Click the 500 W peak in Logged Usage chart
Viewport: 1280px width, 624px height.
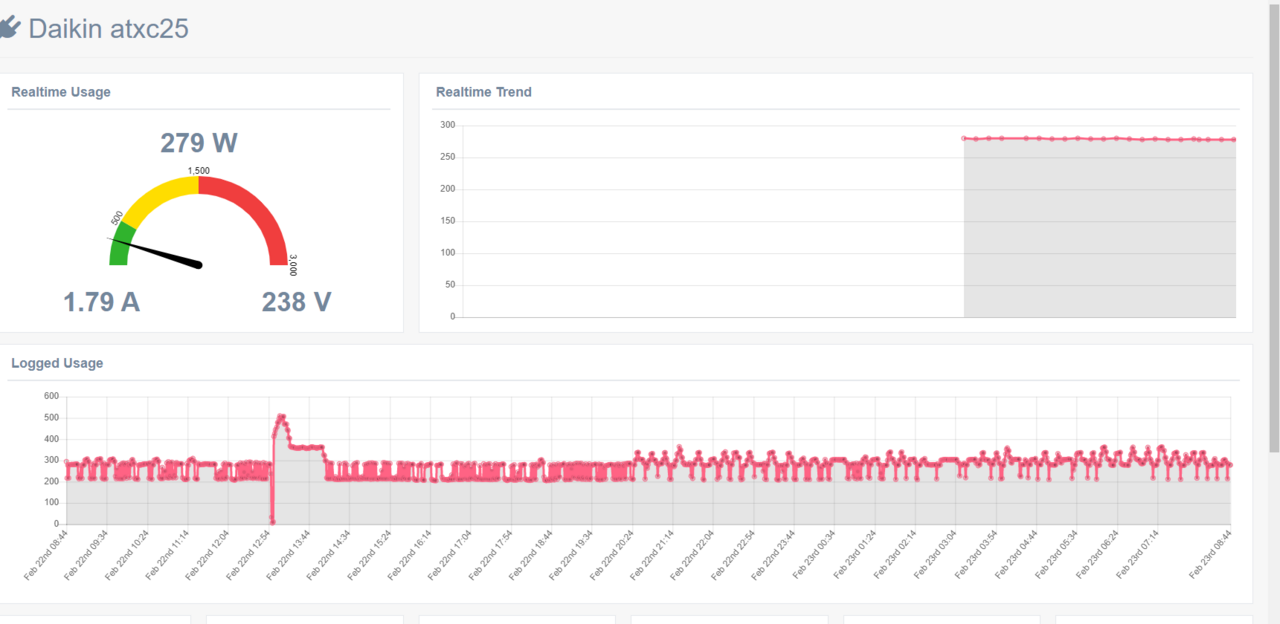[281, 416]
